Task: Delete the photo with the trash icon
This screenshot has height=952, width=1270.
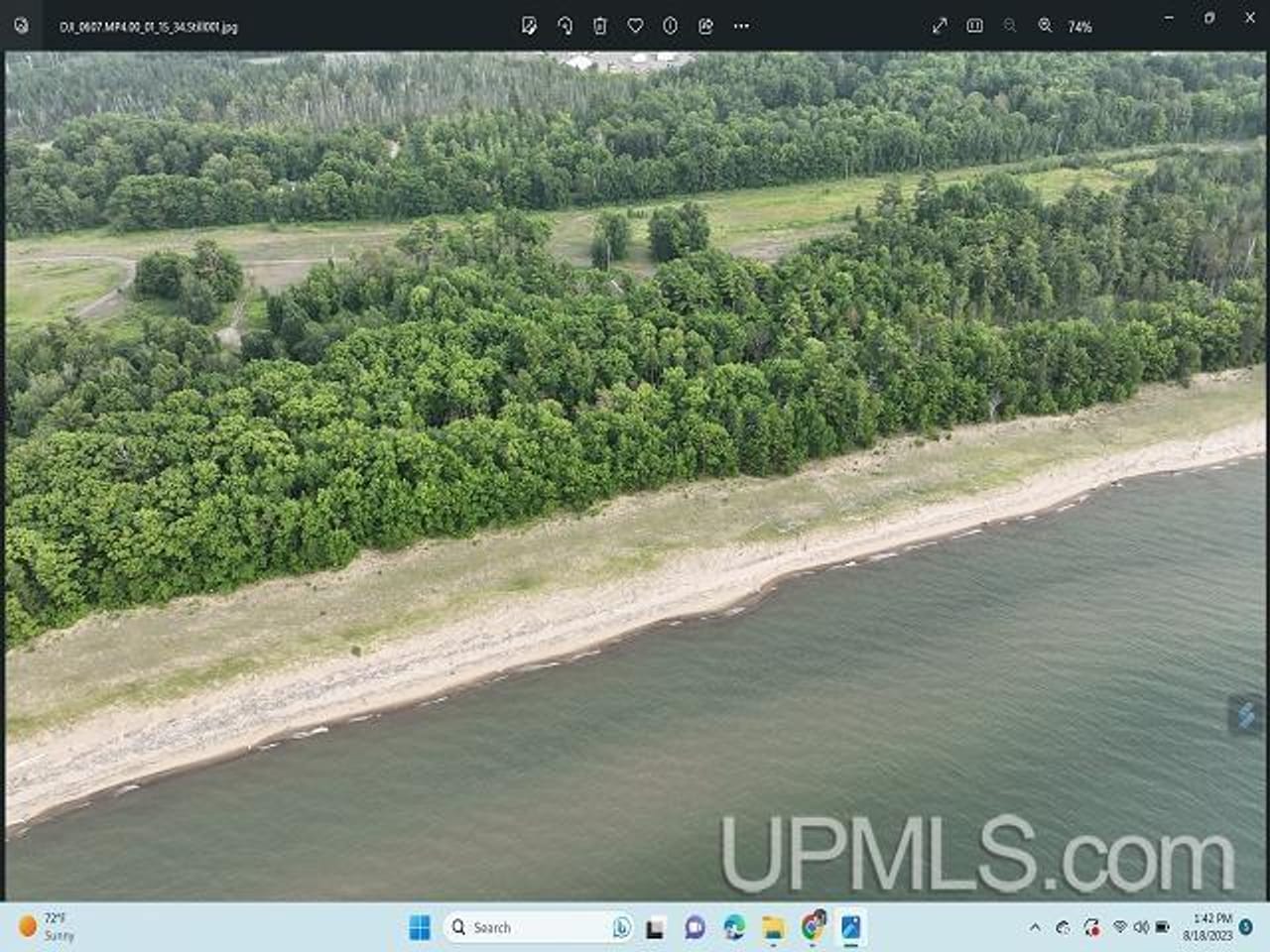Action: coord(599,26)
